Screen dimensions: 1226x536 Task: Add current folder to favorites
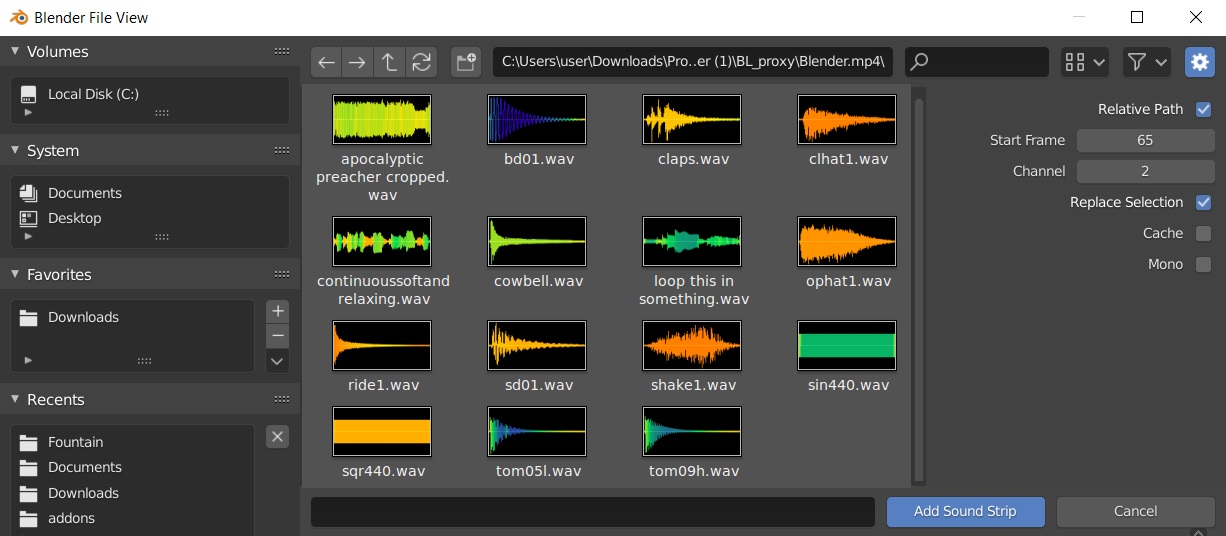[278, 310]
